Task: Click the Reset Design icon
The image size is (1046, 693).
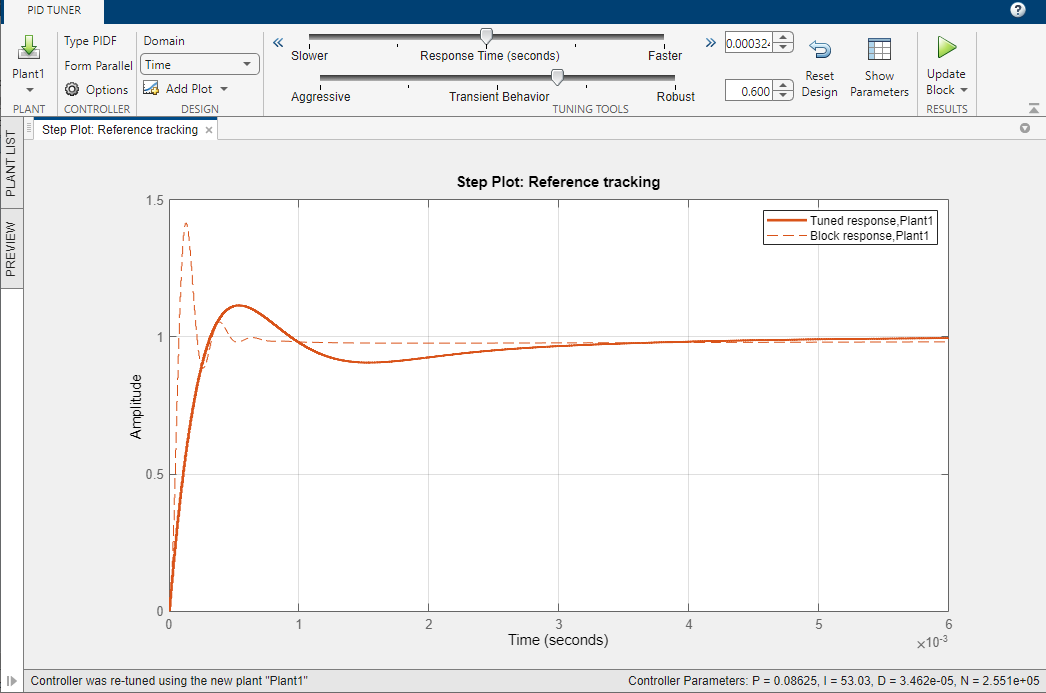Action: pyautogui.click(x=819, y=50)
